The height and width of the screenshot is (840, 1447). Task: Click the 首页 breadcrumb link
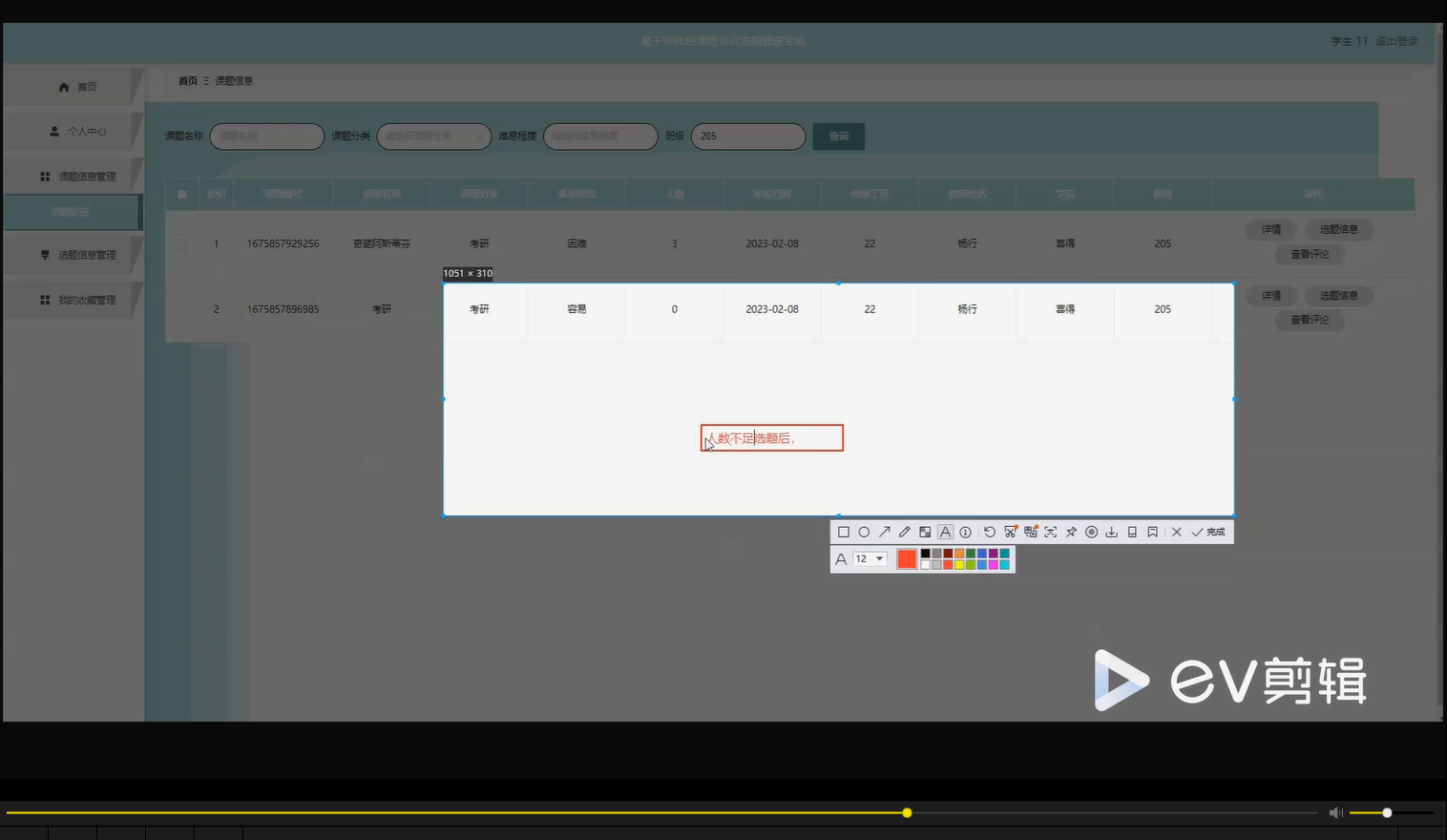pos(188,81)
